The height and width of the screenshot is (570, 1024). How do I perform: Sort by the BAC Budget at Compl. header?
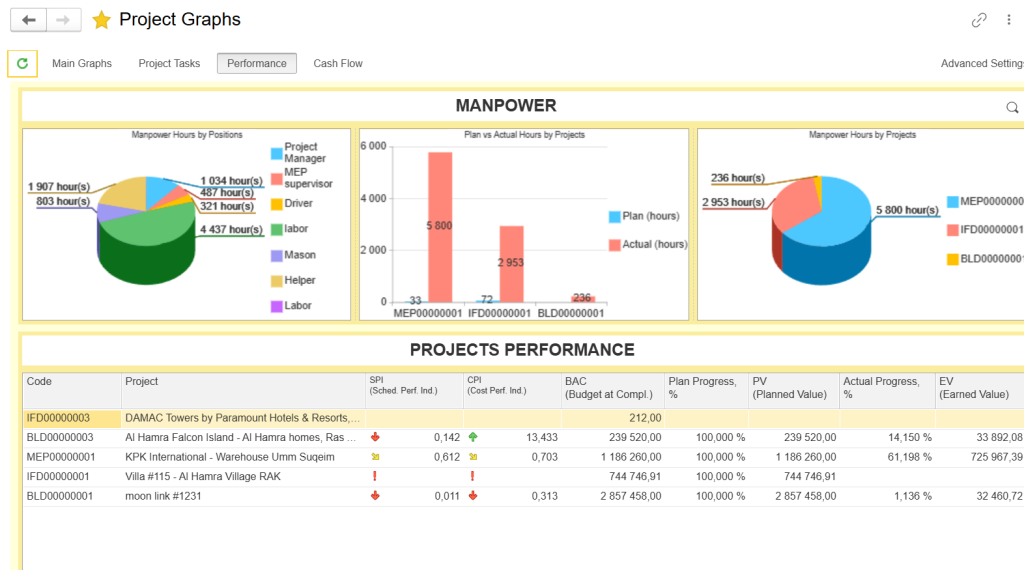[613, 390]
